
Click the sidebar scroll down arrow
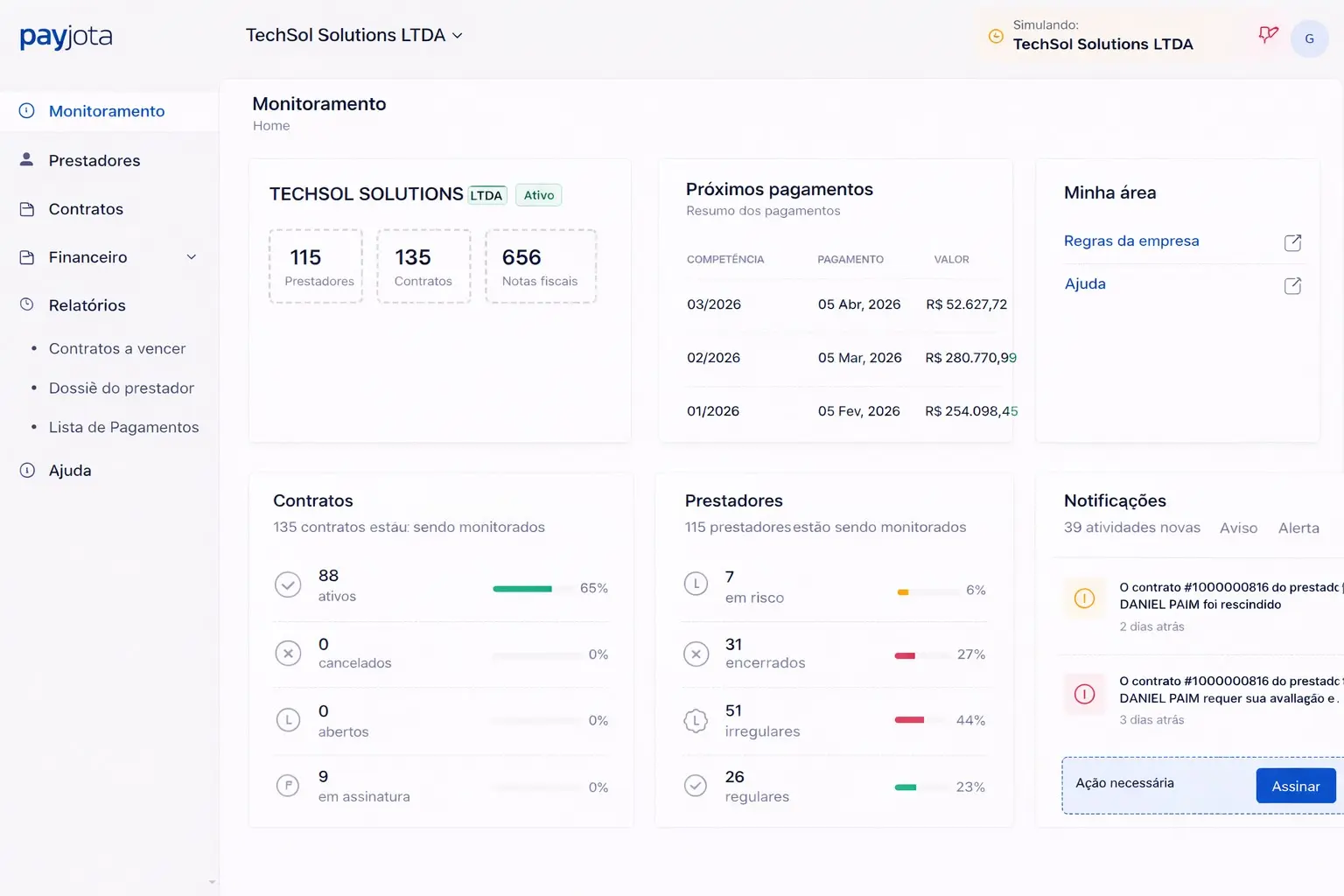click(212, 883)
